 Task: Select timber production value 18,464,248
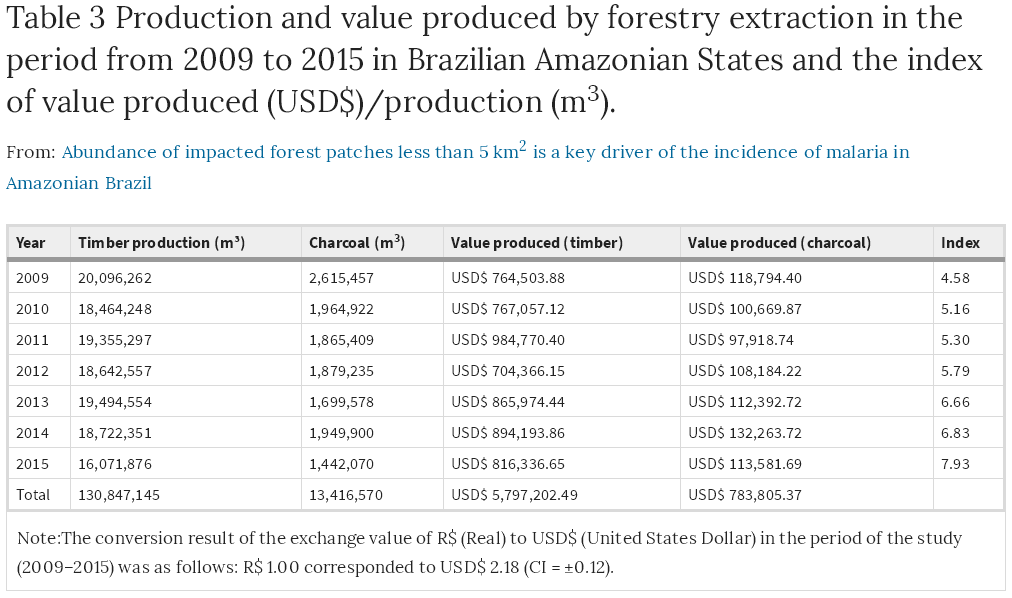(115, 309)
